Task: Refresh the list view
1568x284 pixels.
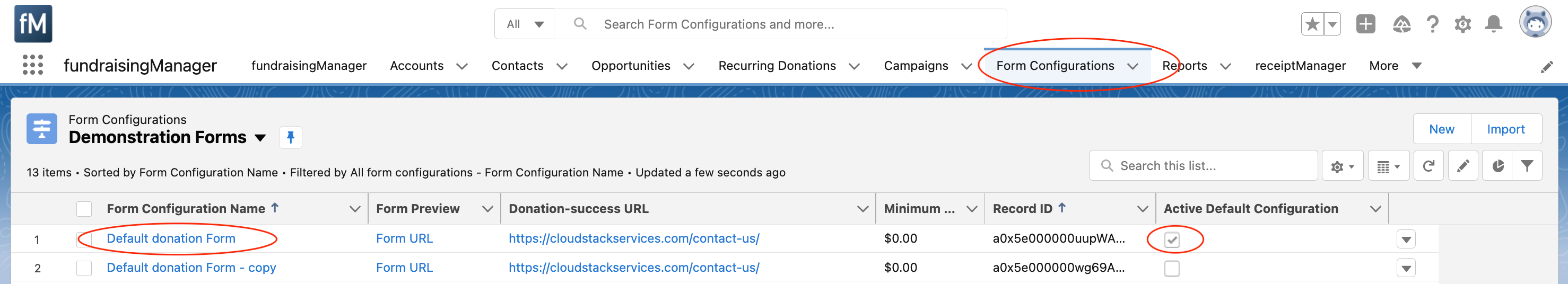Action: coord(1428,166)
